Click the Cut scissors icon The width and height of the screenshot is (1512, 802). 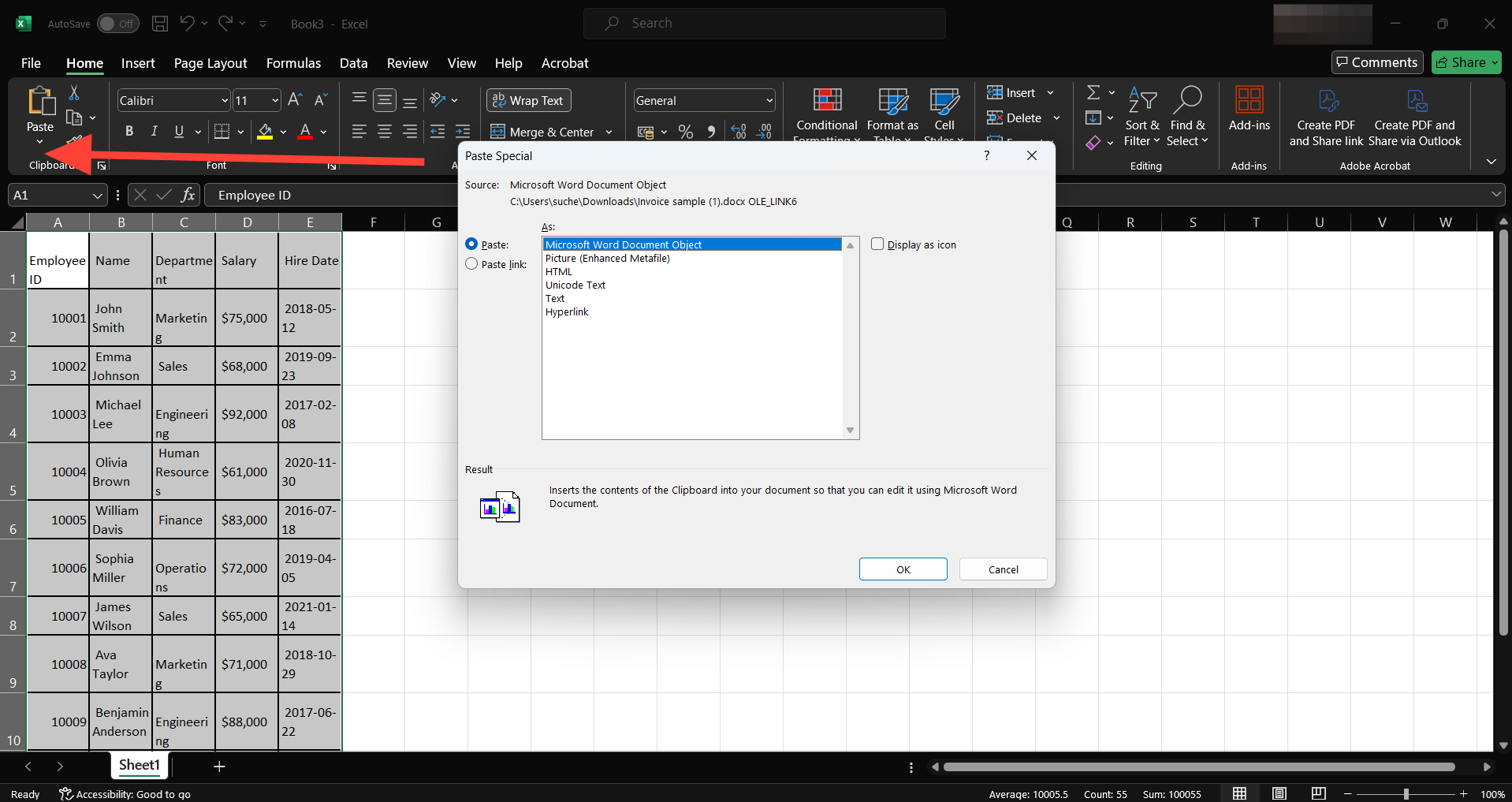[74, 93]
